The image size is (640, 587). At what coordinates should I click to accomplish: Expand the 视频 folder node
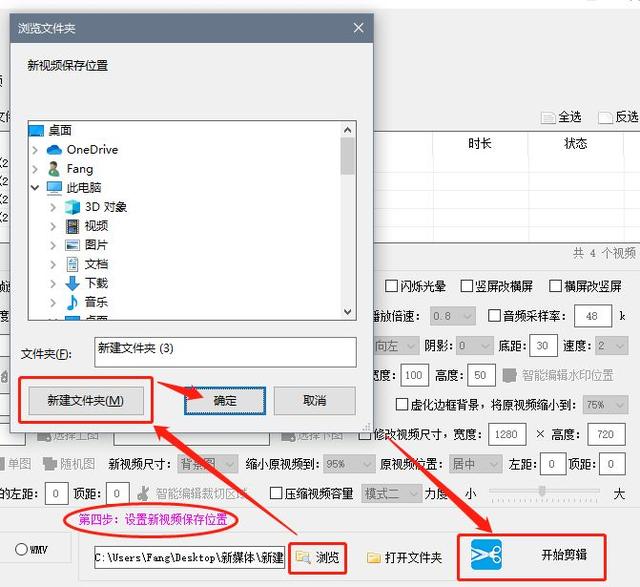point(53,226)
